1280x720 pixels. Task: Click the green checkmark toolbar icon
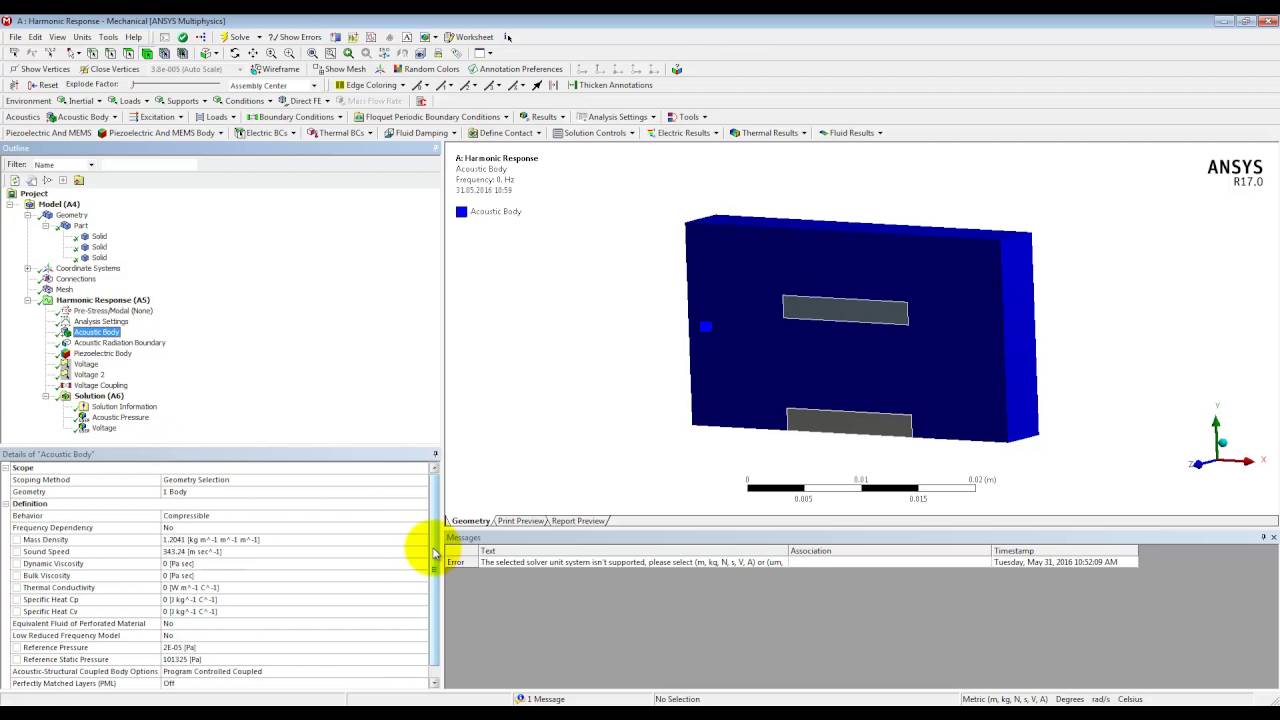pos(182,37)
